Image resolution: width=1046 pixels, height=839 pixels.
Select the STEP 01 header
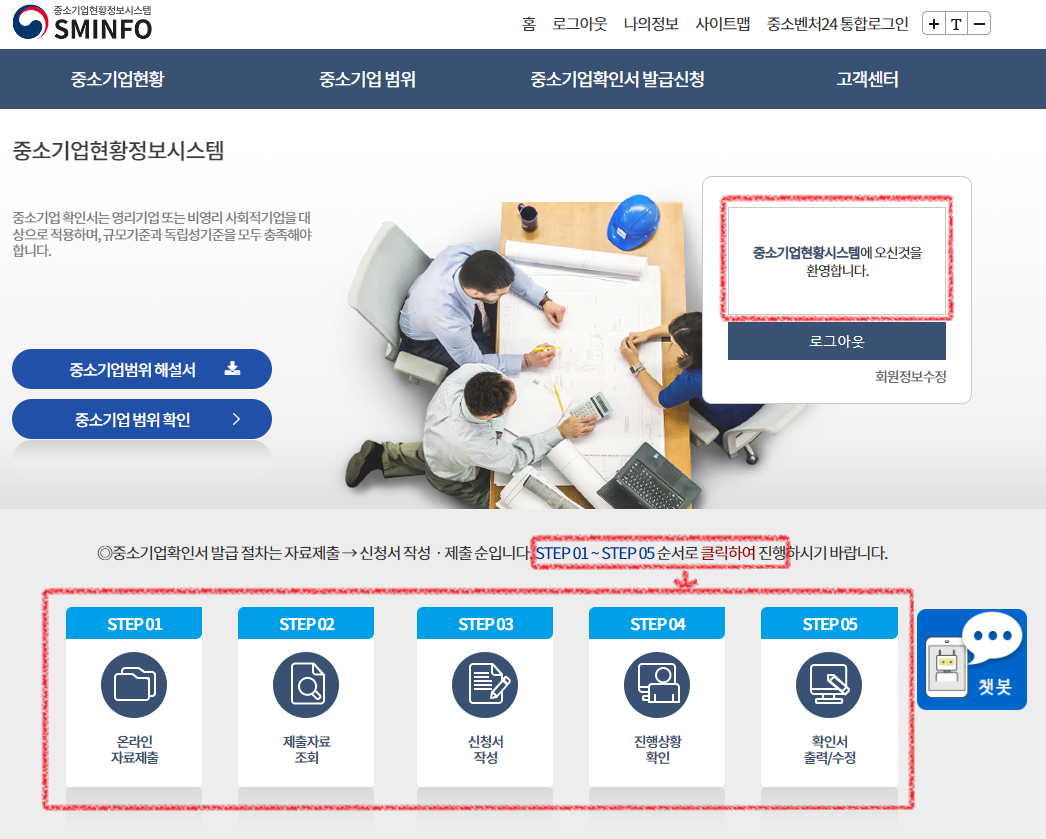coord(134,624)
